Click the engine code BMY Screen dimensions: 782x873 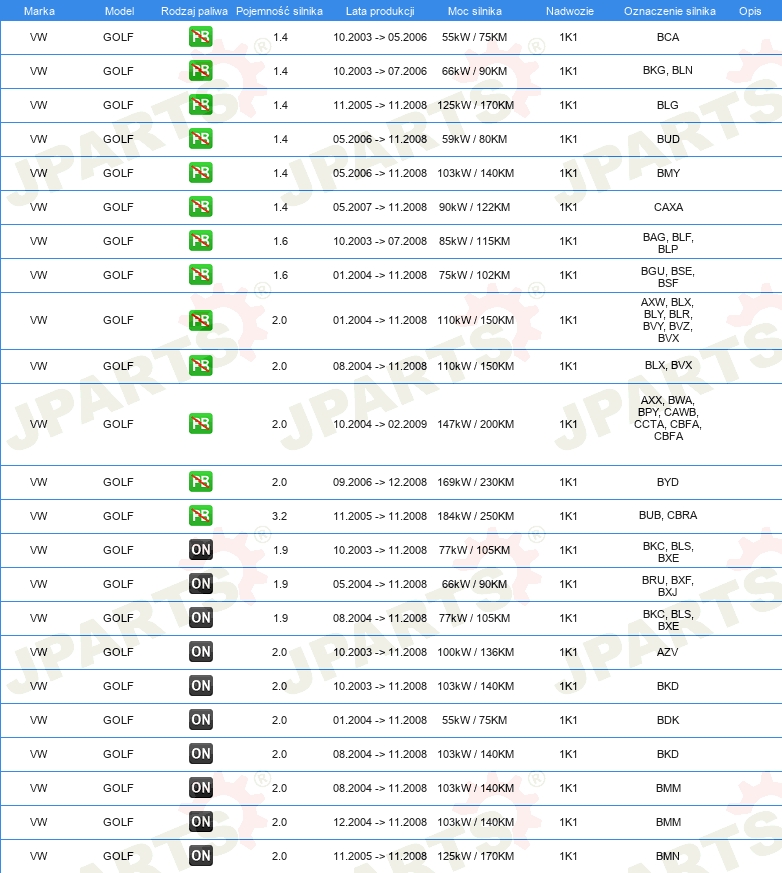(x=668, y=173)
